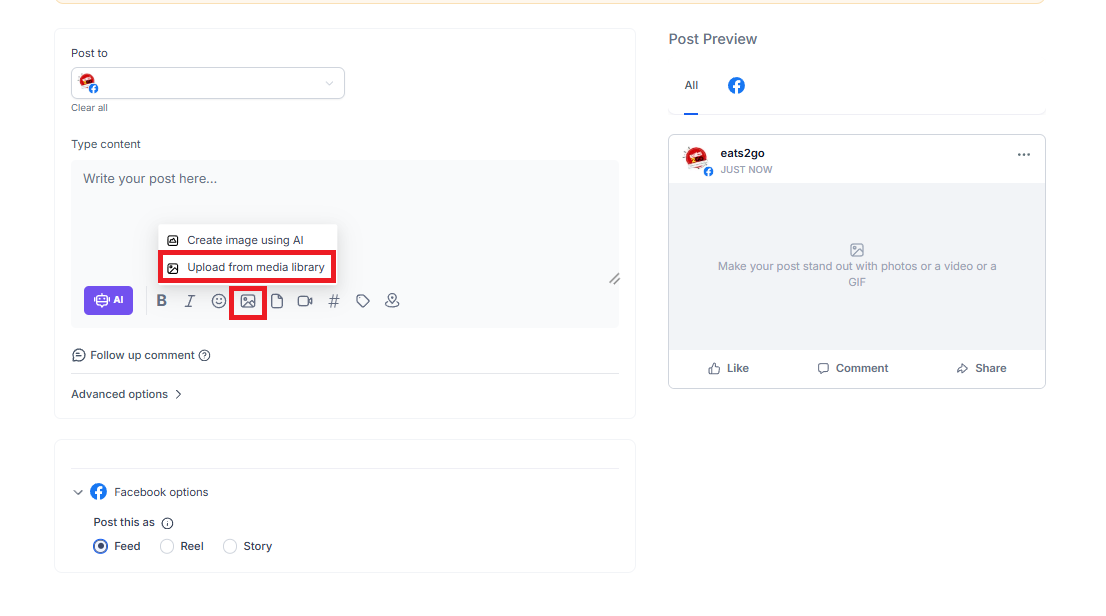Toggle italic formatting

[190, 301]
